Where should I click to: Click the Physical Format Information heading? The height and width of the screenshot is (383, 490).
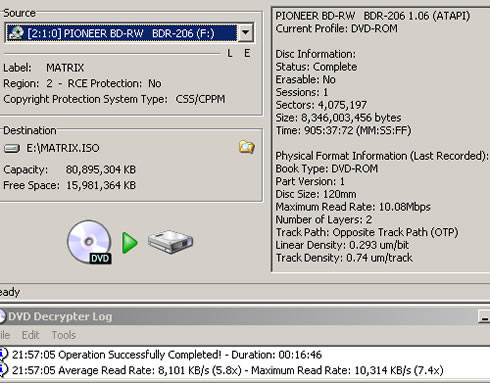point(382,156)
